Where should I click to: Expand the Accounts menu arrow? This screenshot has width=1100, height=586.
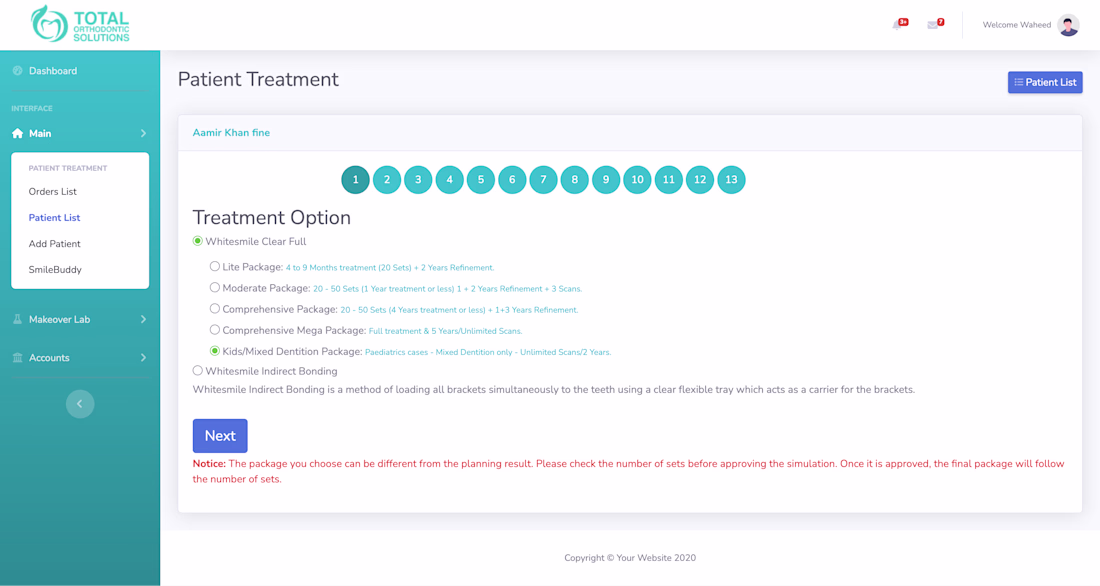(x=143, y=357)
